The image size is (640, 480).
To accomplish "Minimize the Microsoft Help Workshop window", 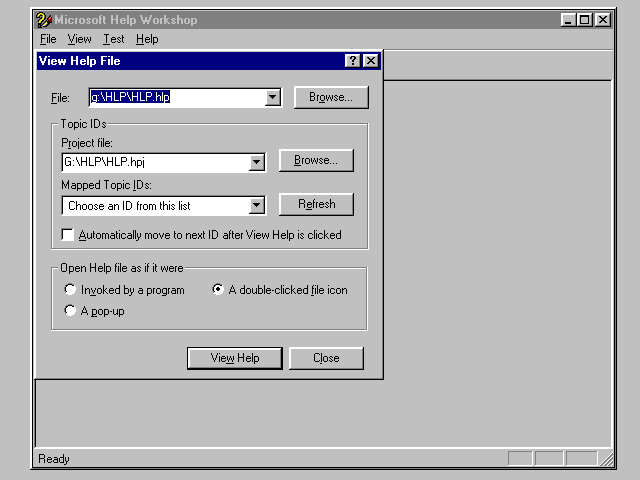I will pyautogui.click(x=569, y=19).
